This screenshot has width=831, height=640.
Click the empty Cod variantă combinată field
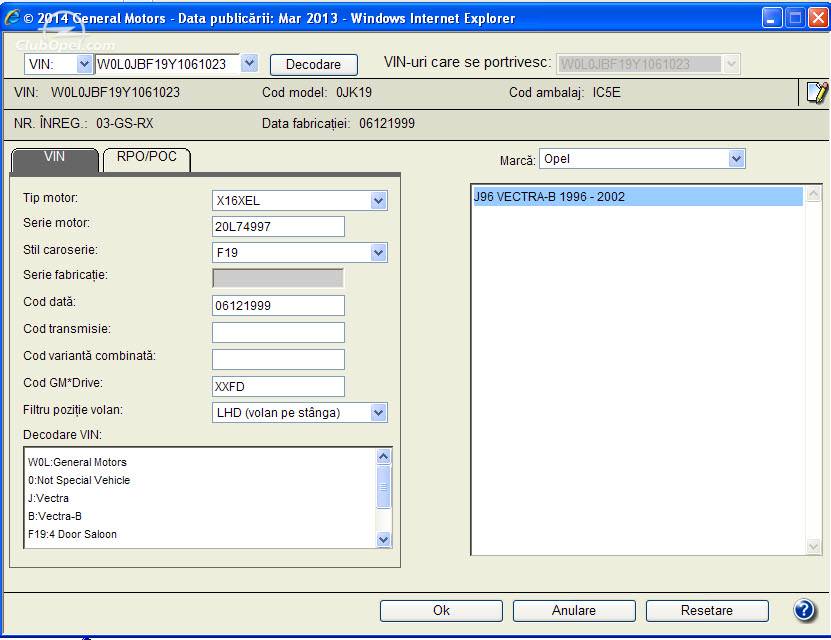point(278,359)
